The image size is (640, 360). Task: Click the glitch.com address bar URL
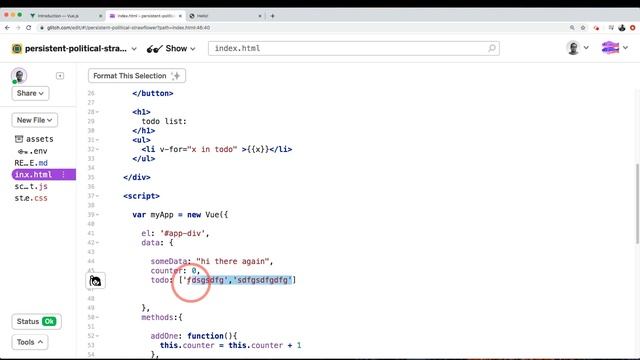(x=128, y=28)
